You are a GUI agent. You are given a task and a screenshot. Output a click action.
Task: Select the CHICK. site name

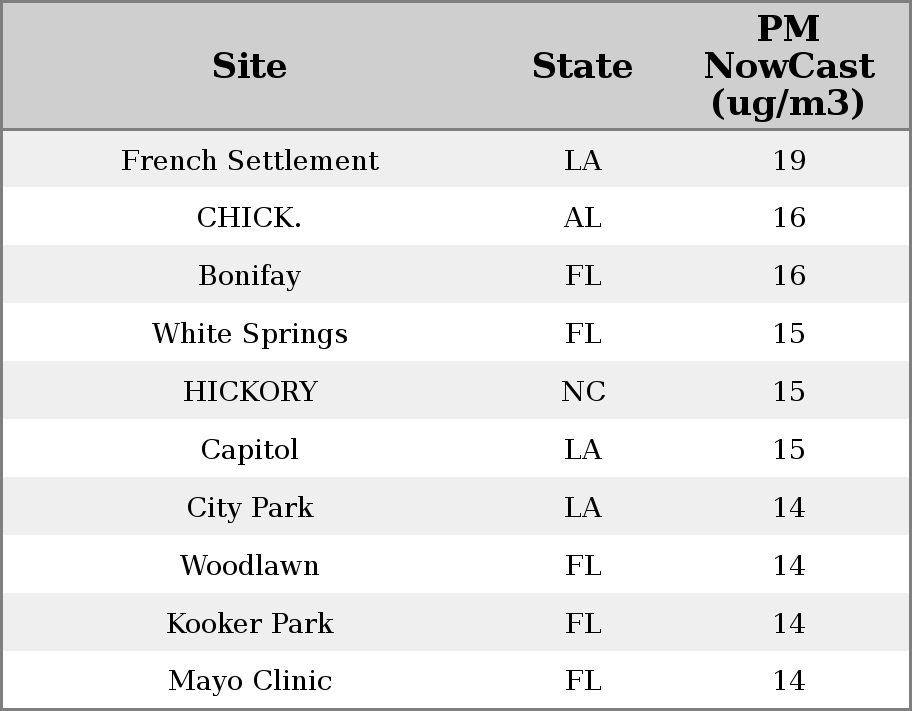(249, 218)
